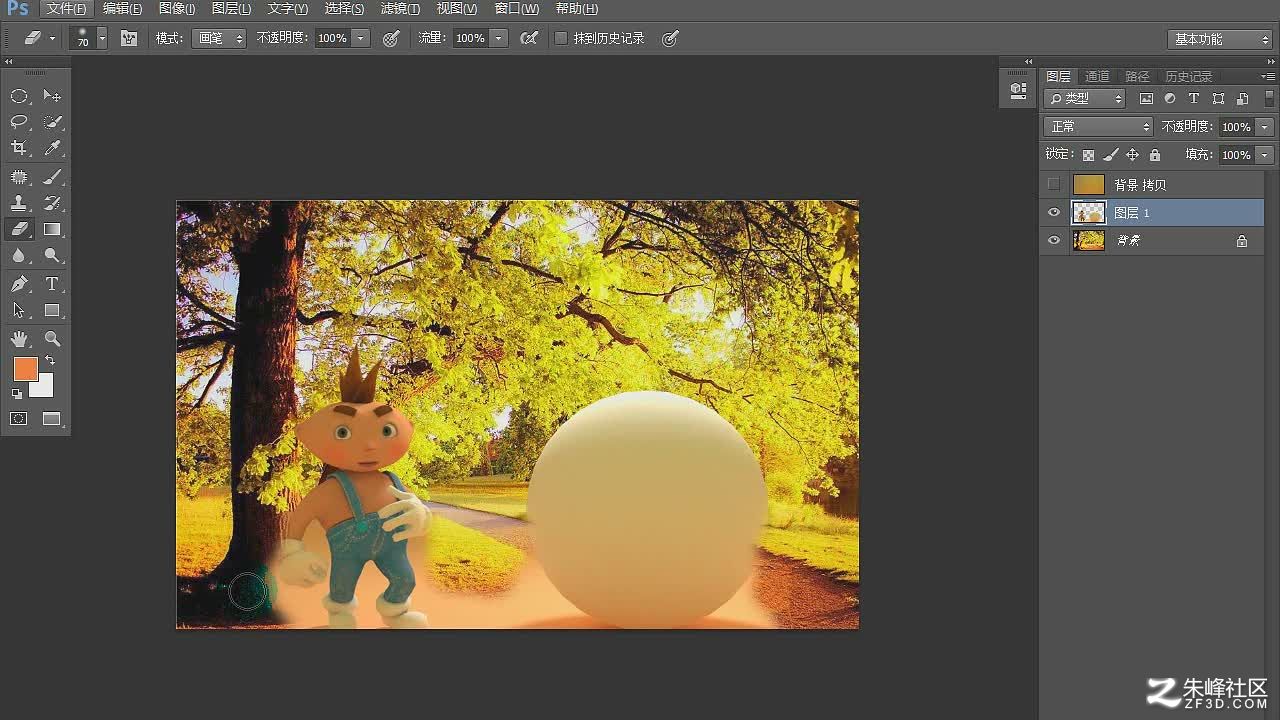The width and height of the screenshot is (1280, 720).
Task: Open the 滤镜(T) menu
Action: (400, 8)
